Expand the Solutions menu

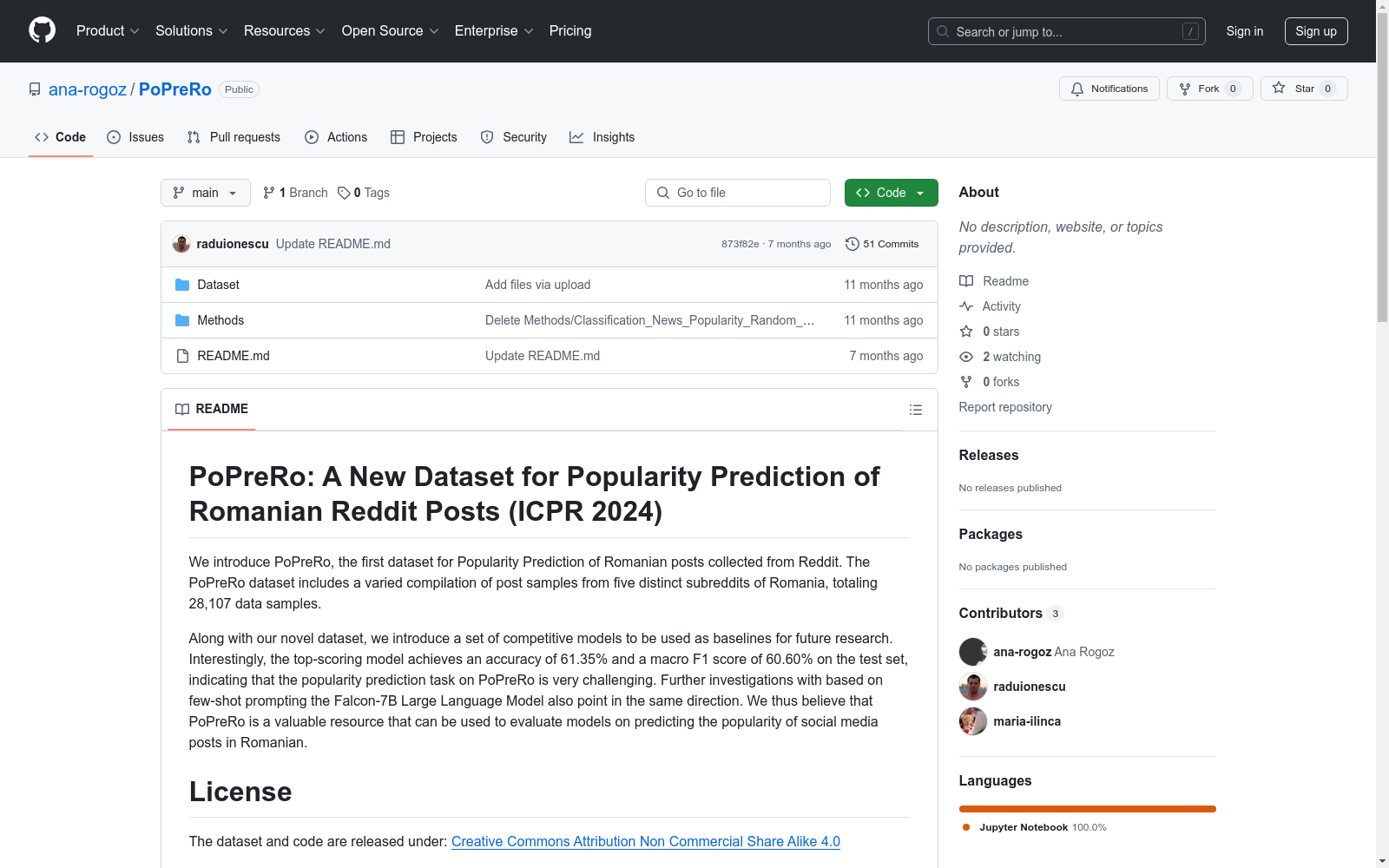click(192, 31)
